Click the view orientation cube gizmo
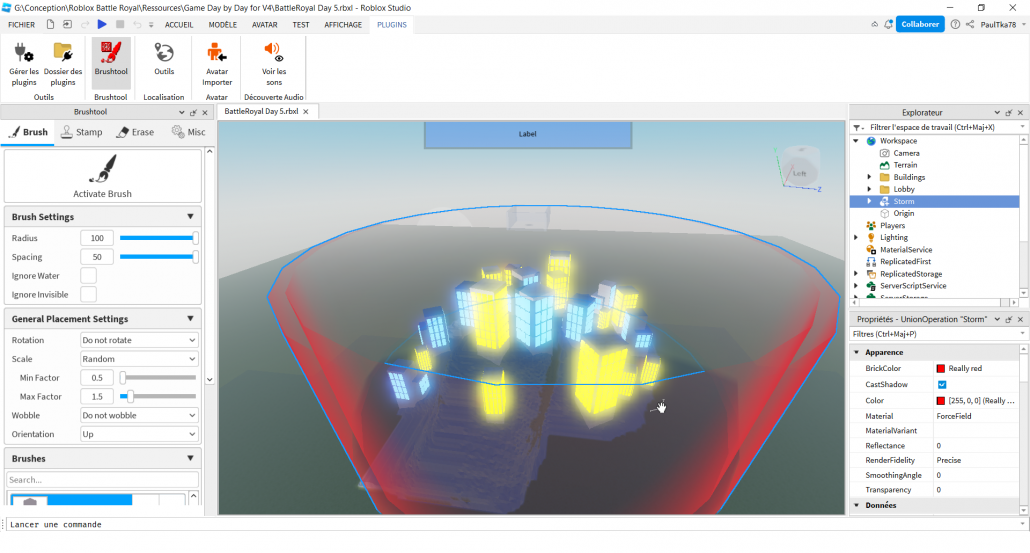1030x553 pixels. pyautogui.click(x=801, y=169)
